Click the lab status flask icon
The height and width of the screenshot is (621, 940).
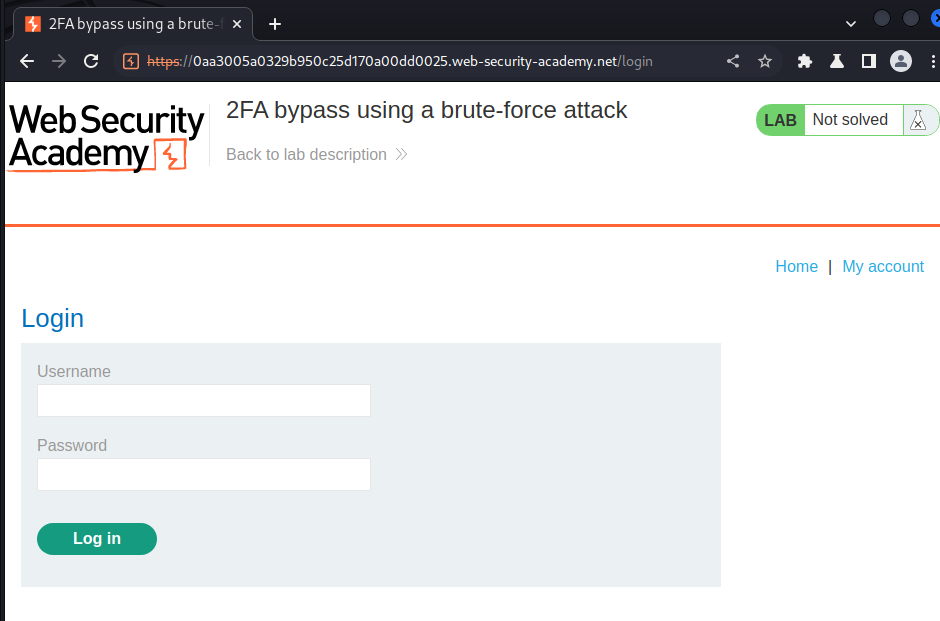(918, 120)
